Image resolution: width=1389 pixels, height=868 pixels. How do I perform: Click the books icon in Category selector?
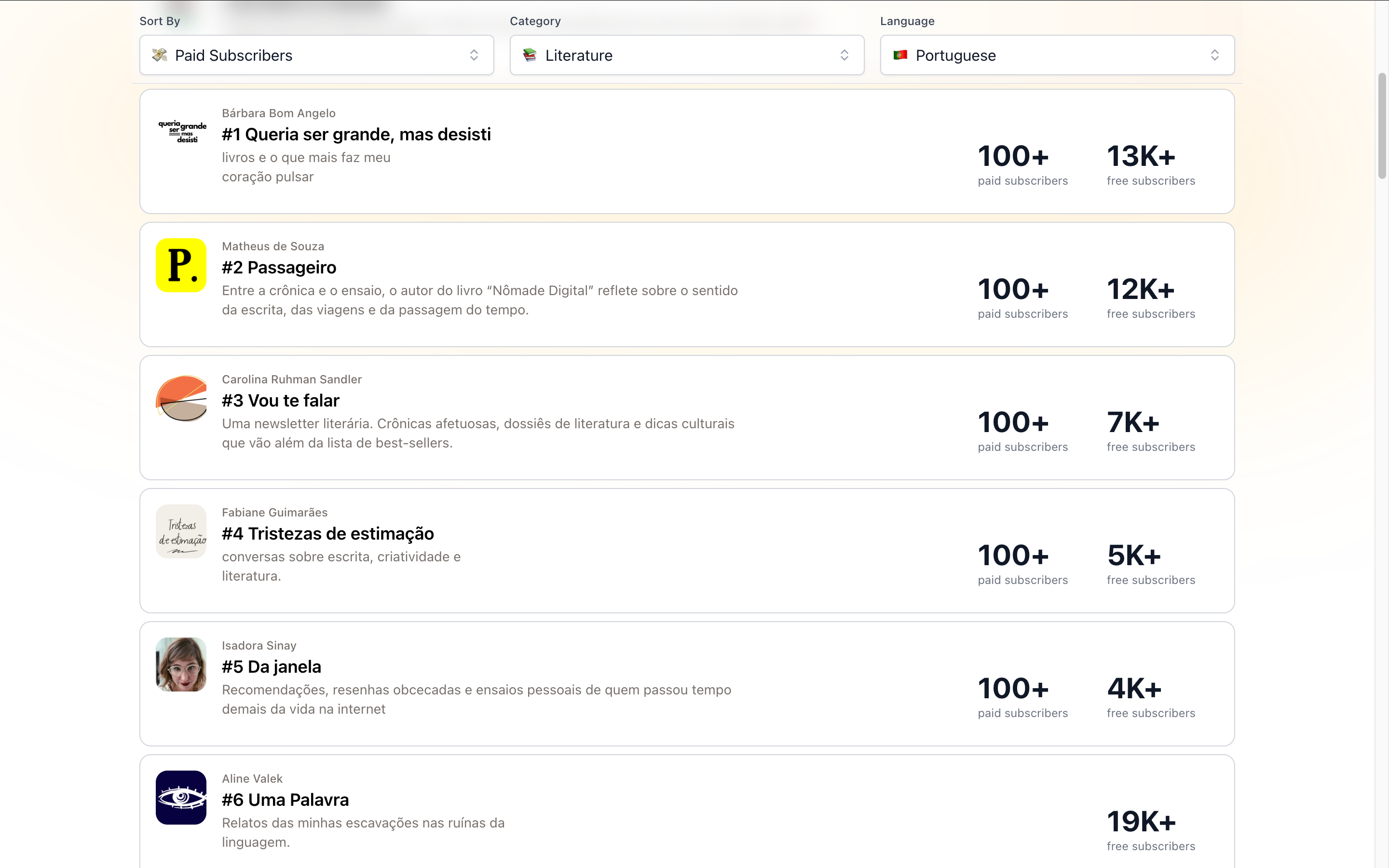530,55
